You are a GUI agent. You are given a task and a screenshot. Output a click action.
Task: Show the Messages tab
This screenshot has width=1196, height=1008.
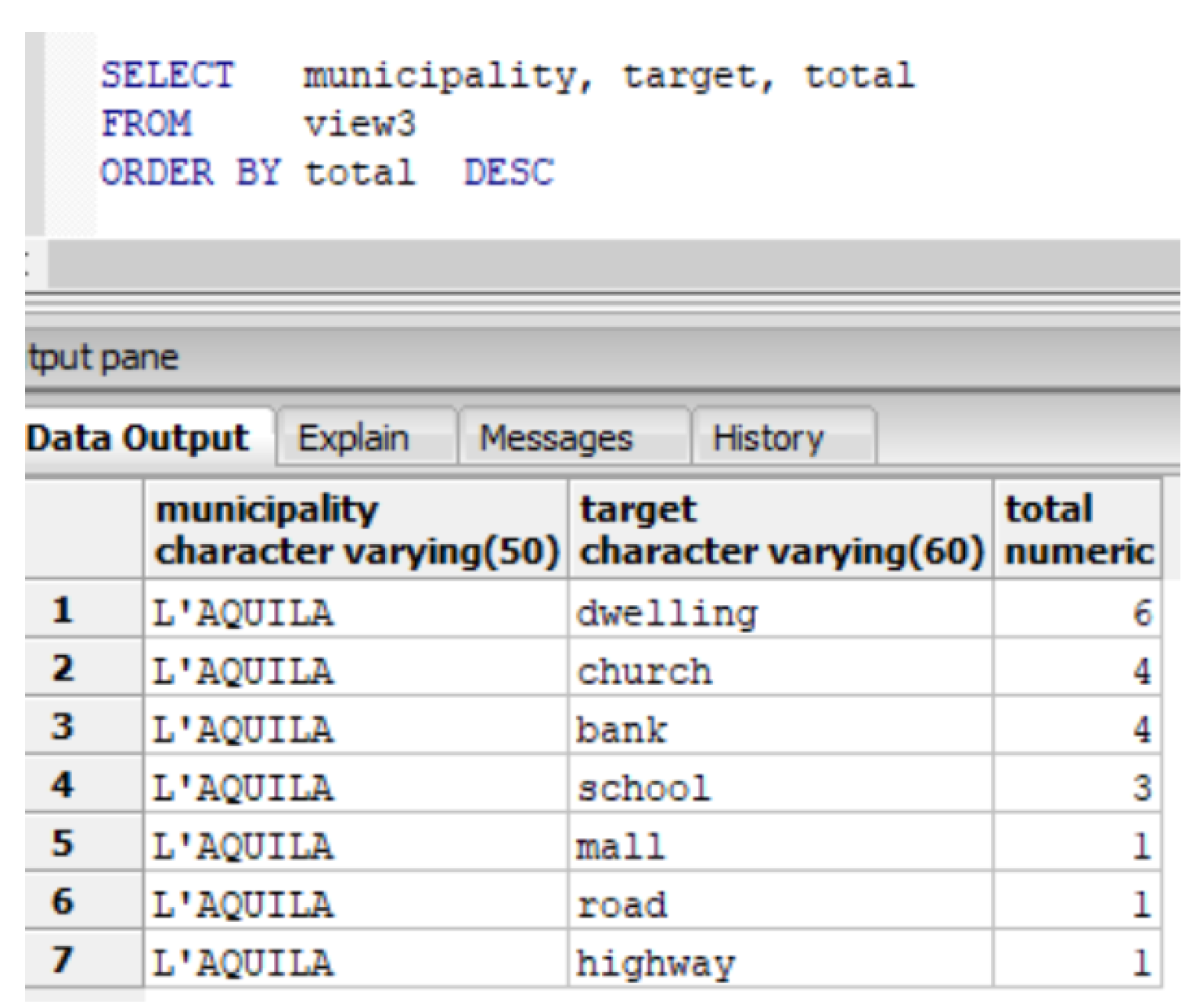tap(556, 438)
